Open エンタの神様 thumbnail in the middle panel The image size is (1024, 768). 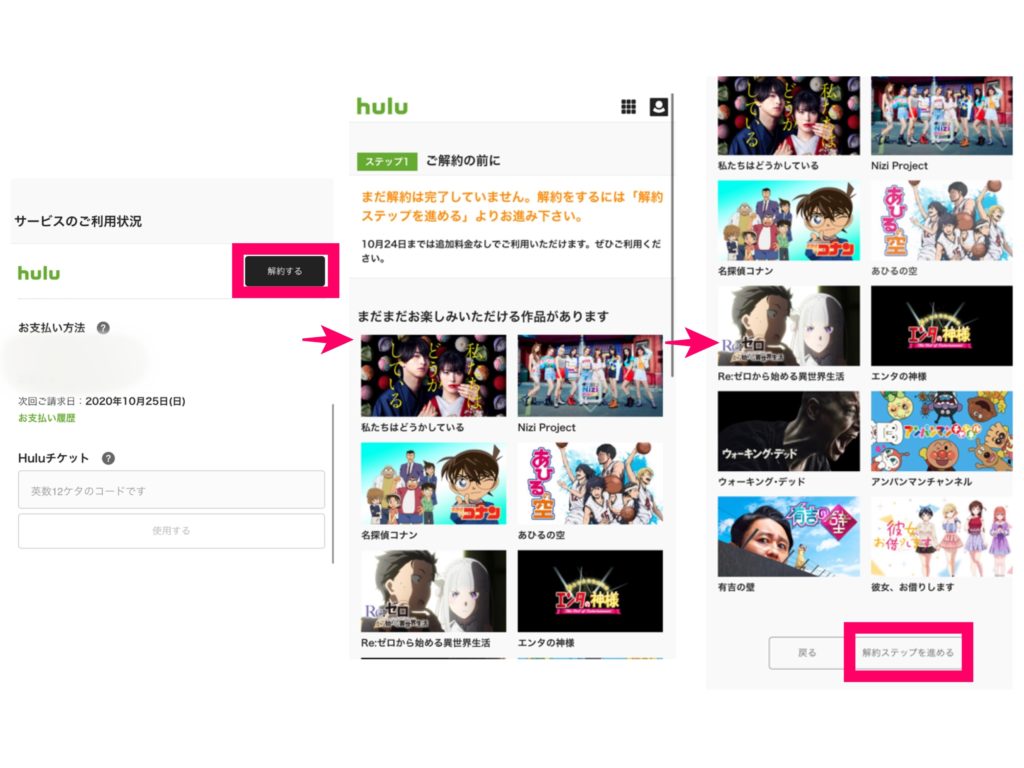(x=590, y=591)
